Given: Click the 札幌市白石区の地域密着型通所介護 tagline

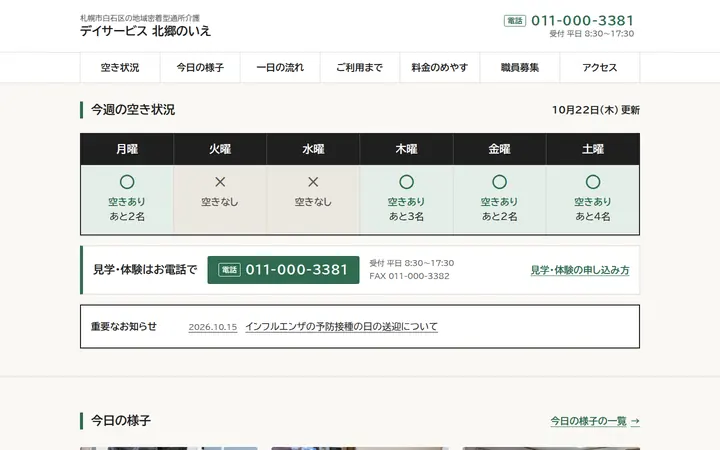Looking at the screenshot, I should coord(140,18).
